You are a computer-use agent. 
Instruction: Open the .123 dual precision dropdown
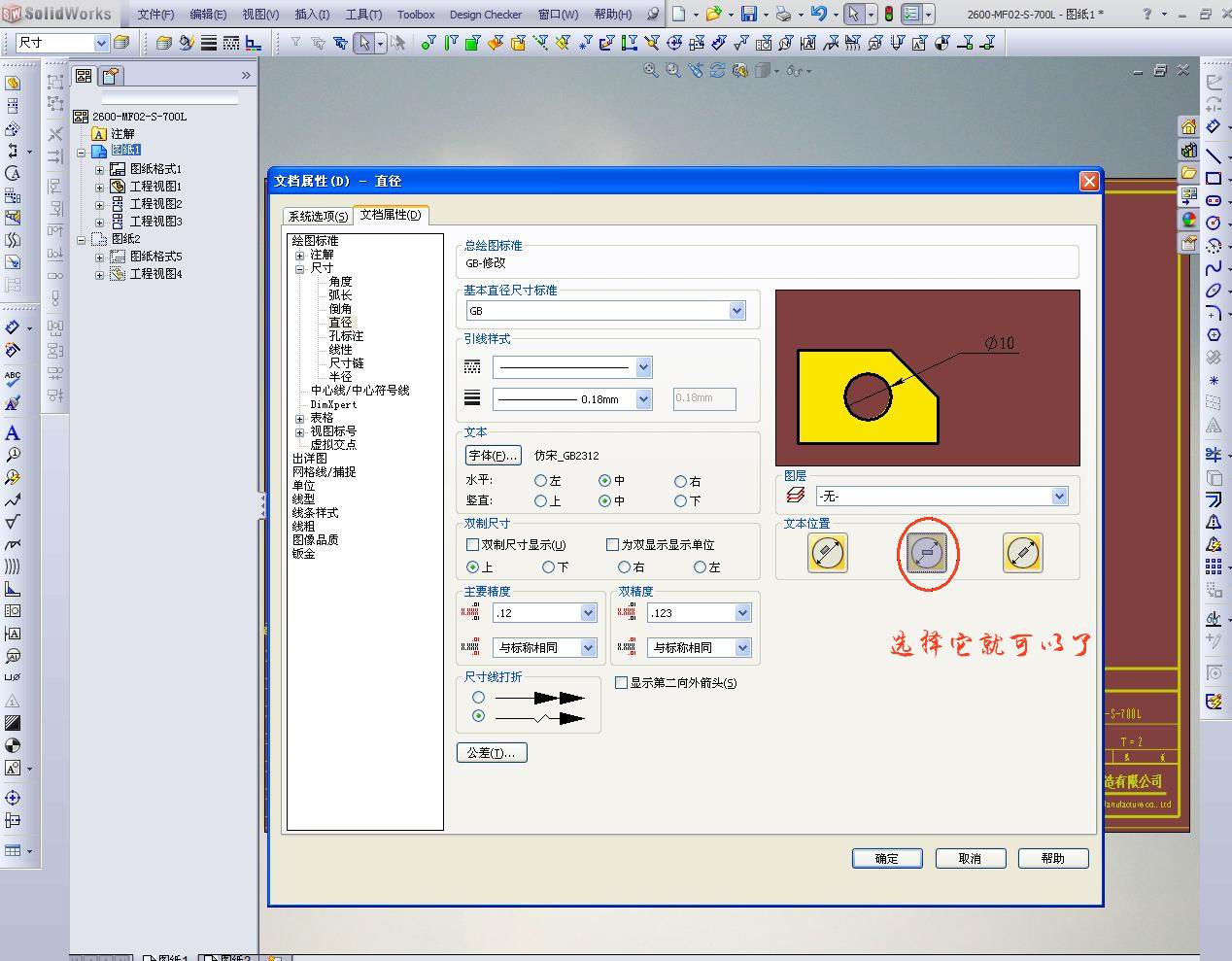(742, 613)
